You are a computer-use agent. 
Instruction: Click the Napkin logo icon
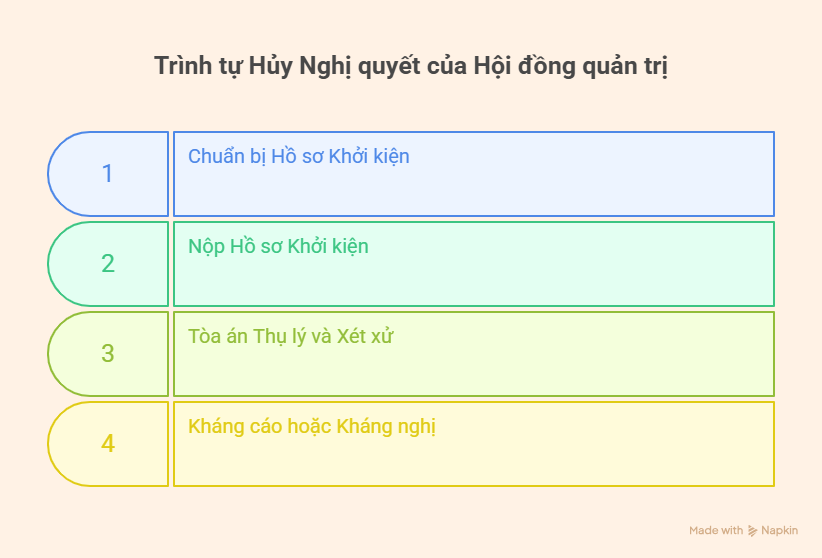[x=753, y=530]
